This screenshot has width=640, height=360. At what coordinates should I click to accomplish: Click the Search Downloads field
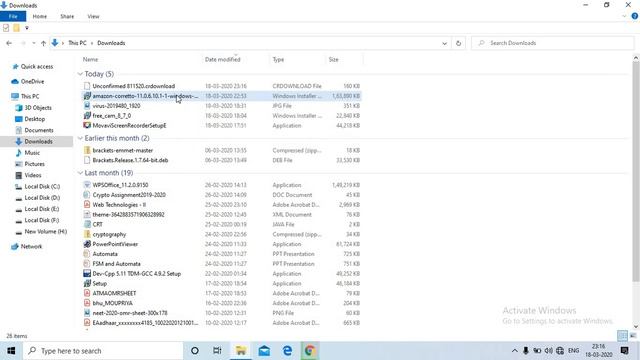tap(553, 43)
